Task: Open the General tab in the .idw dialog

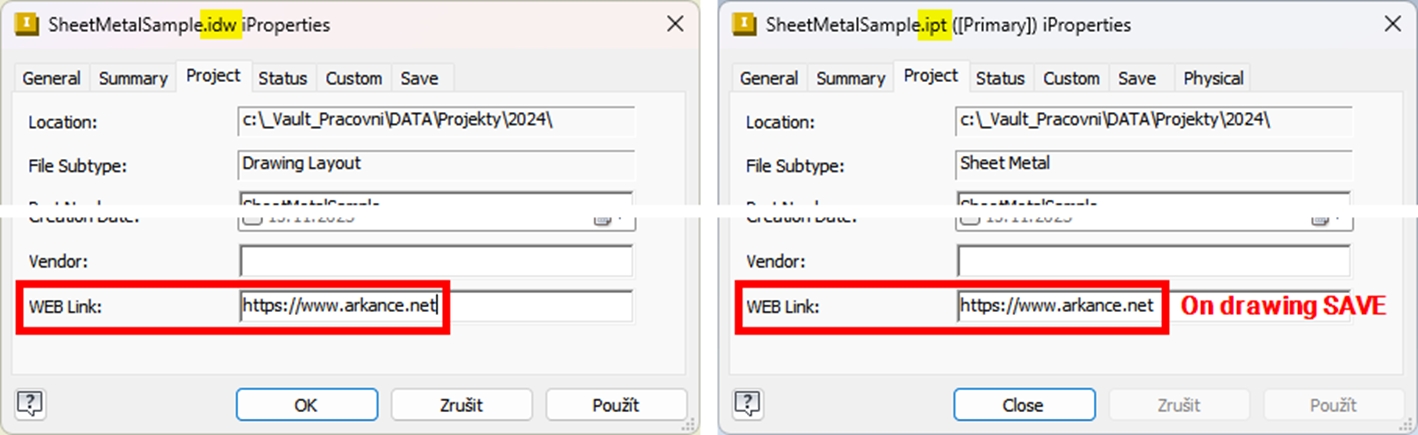Action: (51, 78)
